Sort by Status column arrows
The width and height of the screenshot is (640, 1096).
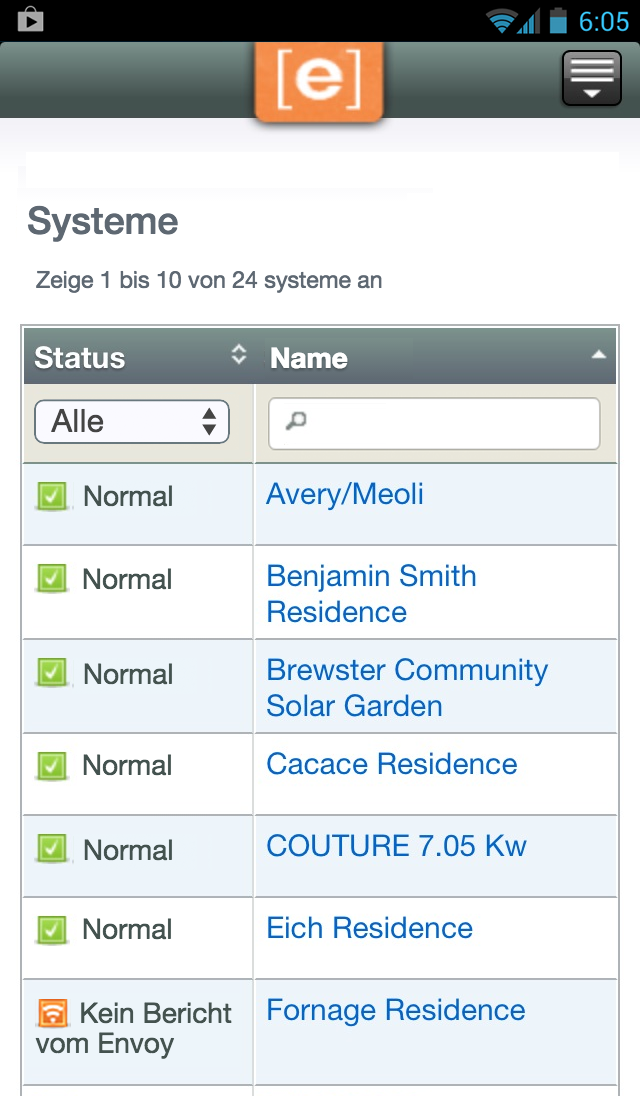point(239,355)
